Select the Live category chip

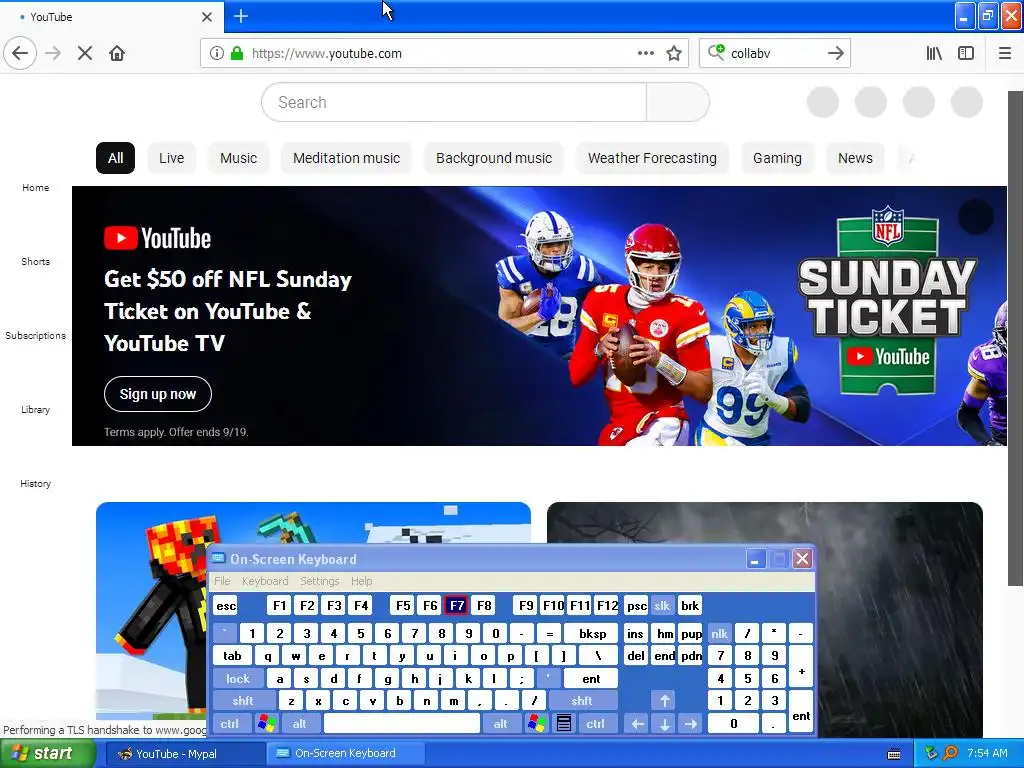pyautogui.click(x=172, y=158)
